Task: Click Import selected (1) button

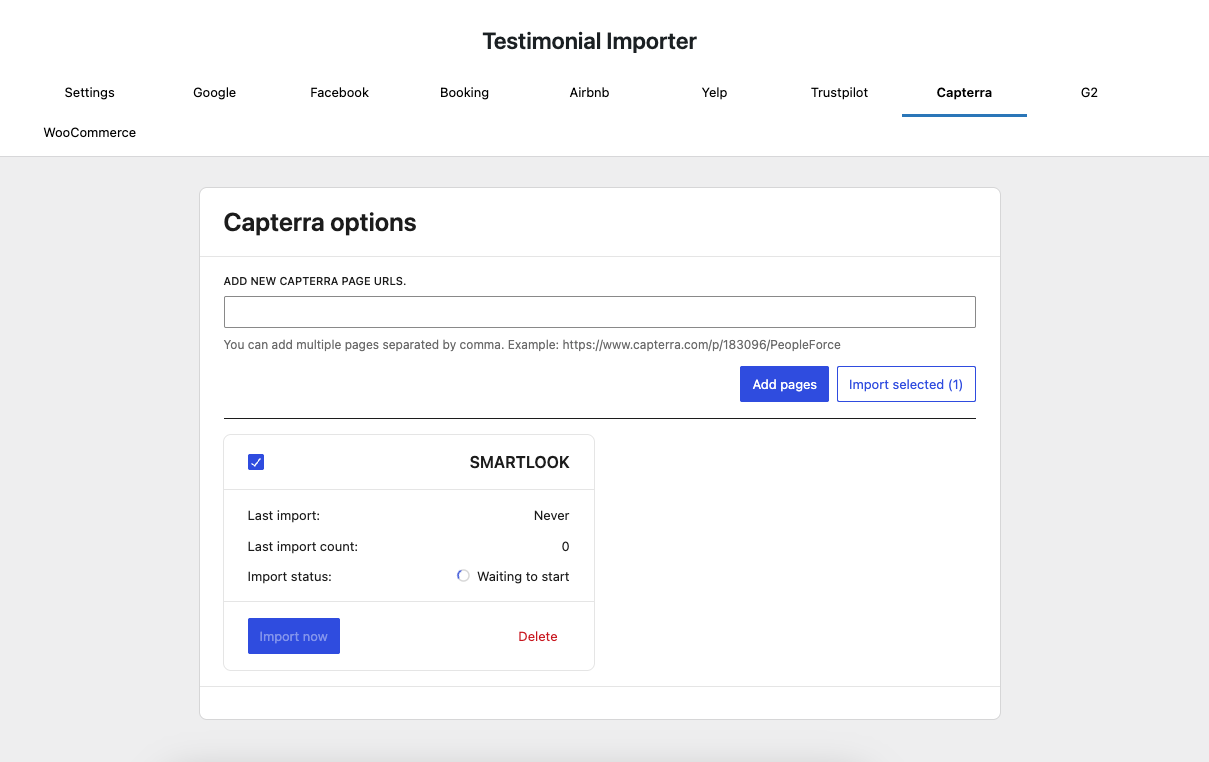Action: (x=906, y=384)
